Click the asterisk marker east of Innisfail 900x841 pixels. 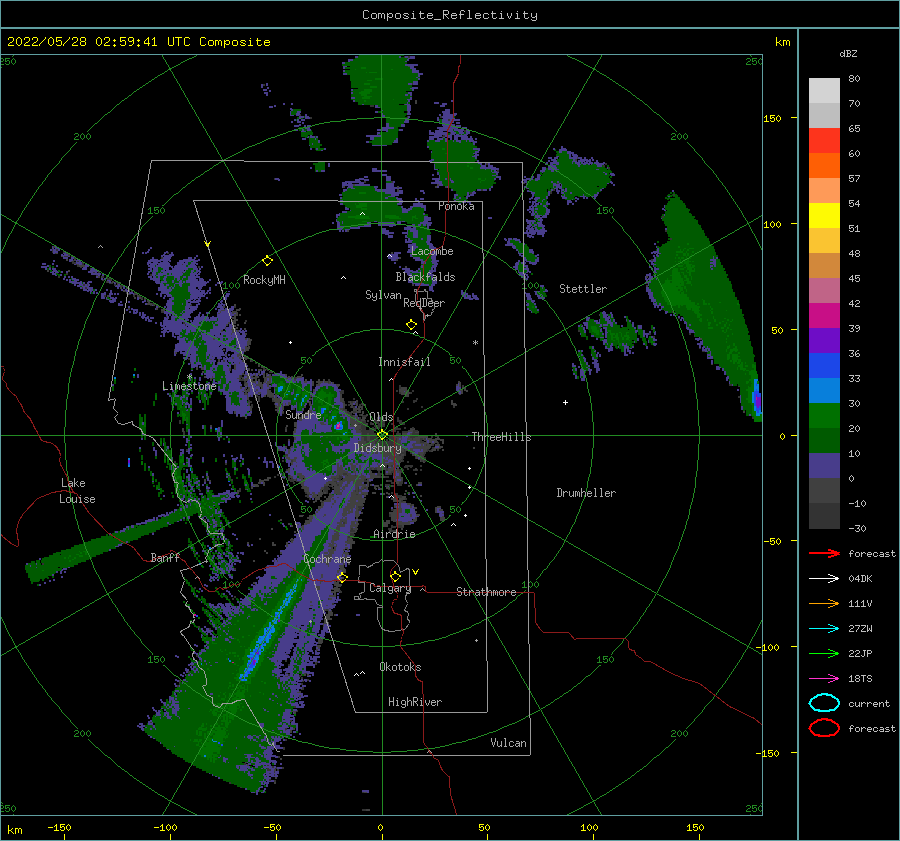[475, 343]
